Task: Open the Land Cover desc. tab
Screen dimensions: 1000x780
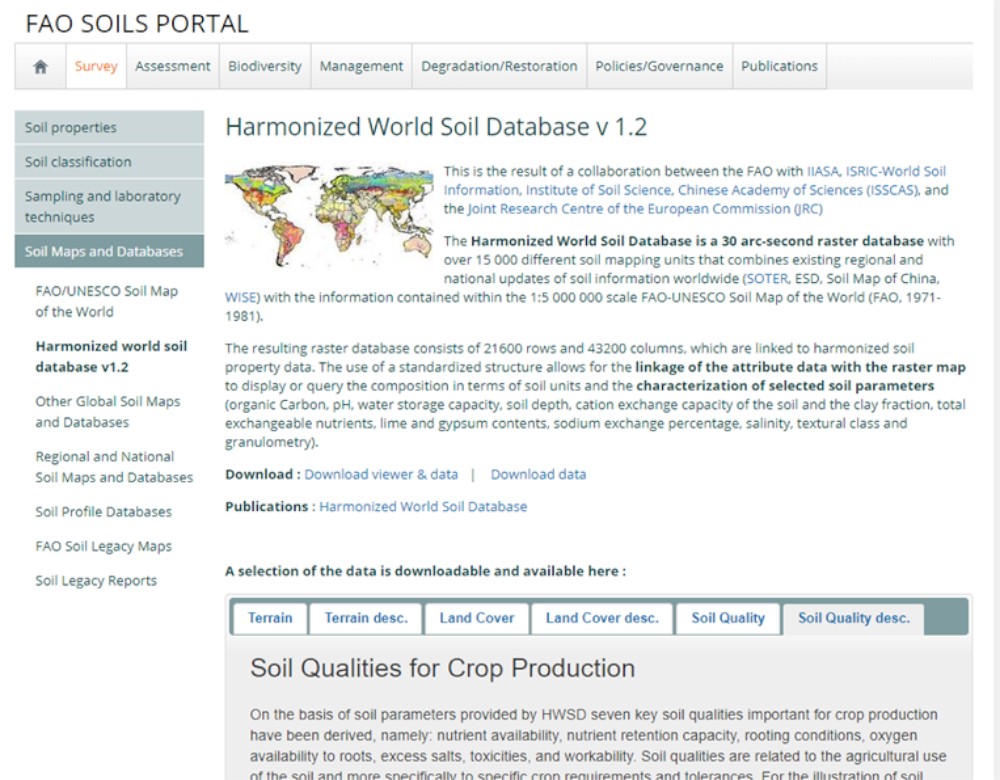Action: (602, 618)
